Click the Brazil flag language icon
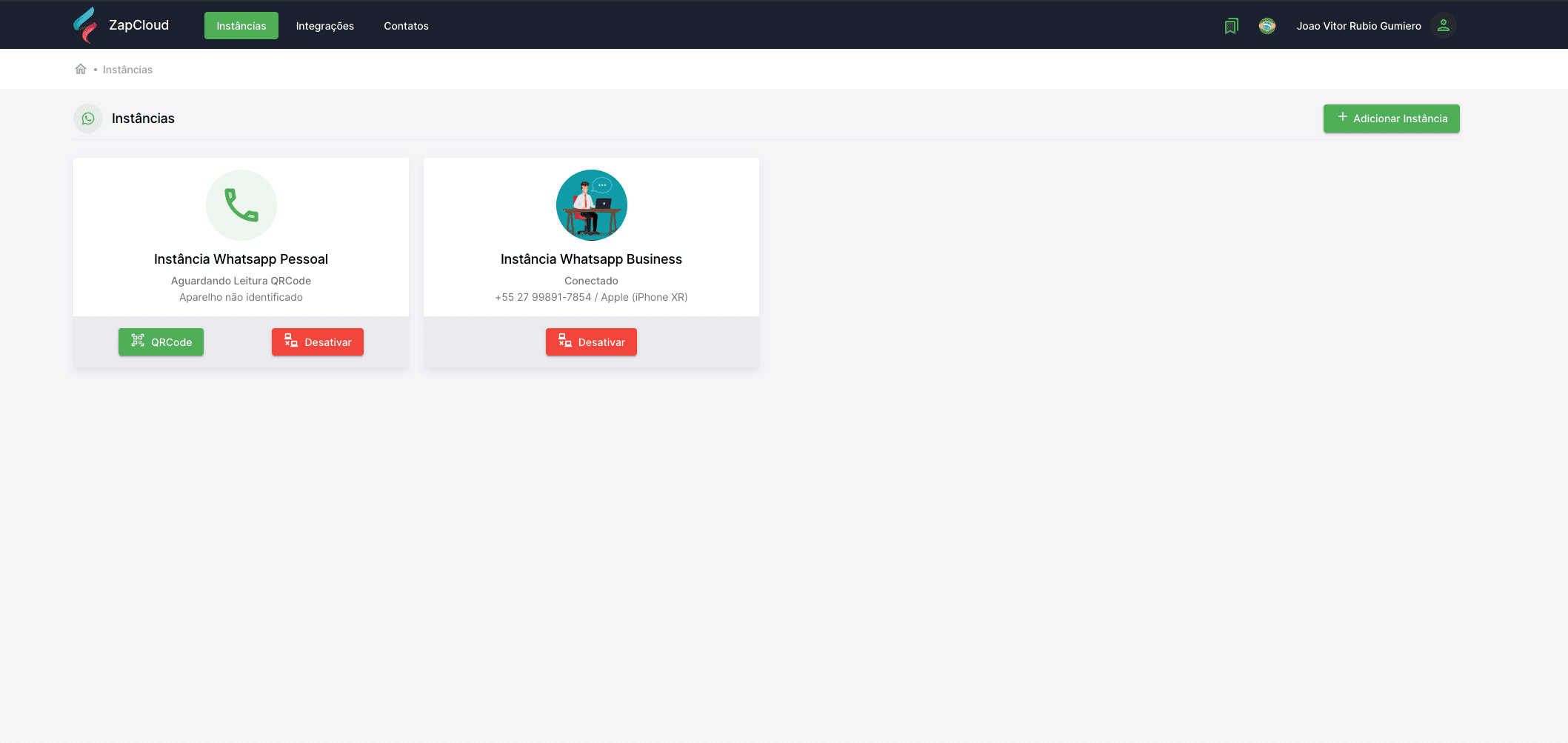1568x743 pixels. pyautogui.click(x=1267, y=26)
